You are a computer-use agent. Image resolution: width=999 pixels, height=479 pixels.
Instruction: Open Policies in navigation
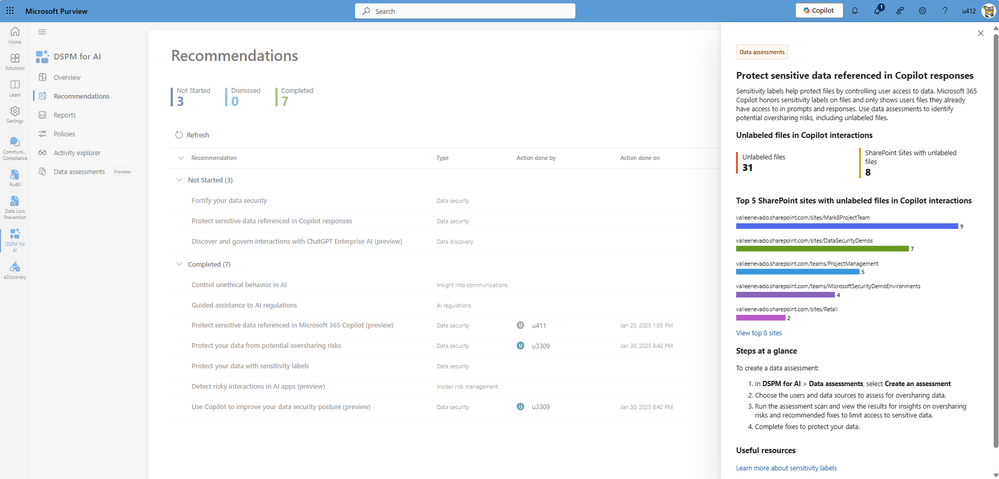[x=64, y=134]
